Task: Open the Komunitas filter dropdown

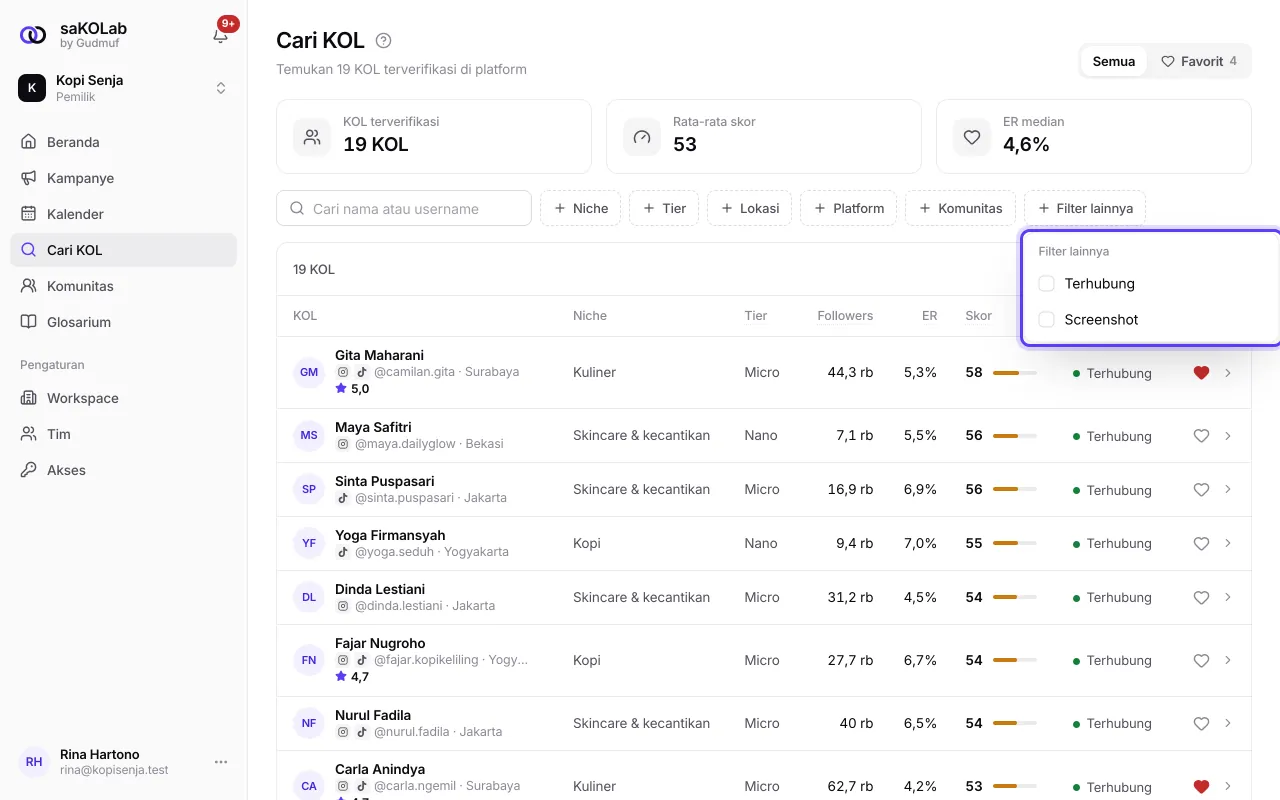Action: (x=960, y=208)
